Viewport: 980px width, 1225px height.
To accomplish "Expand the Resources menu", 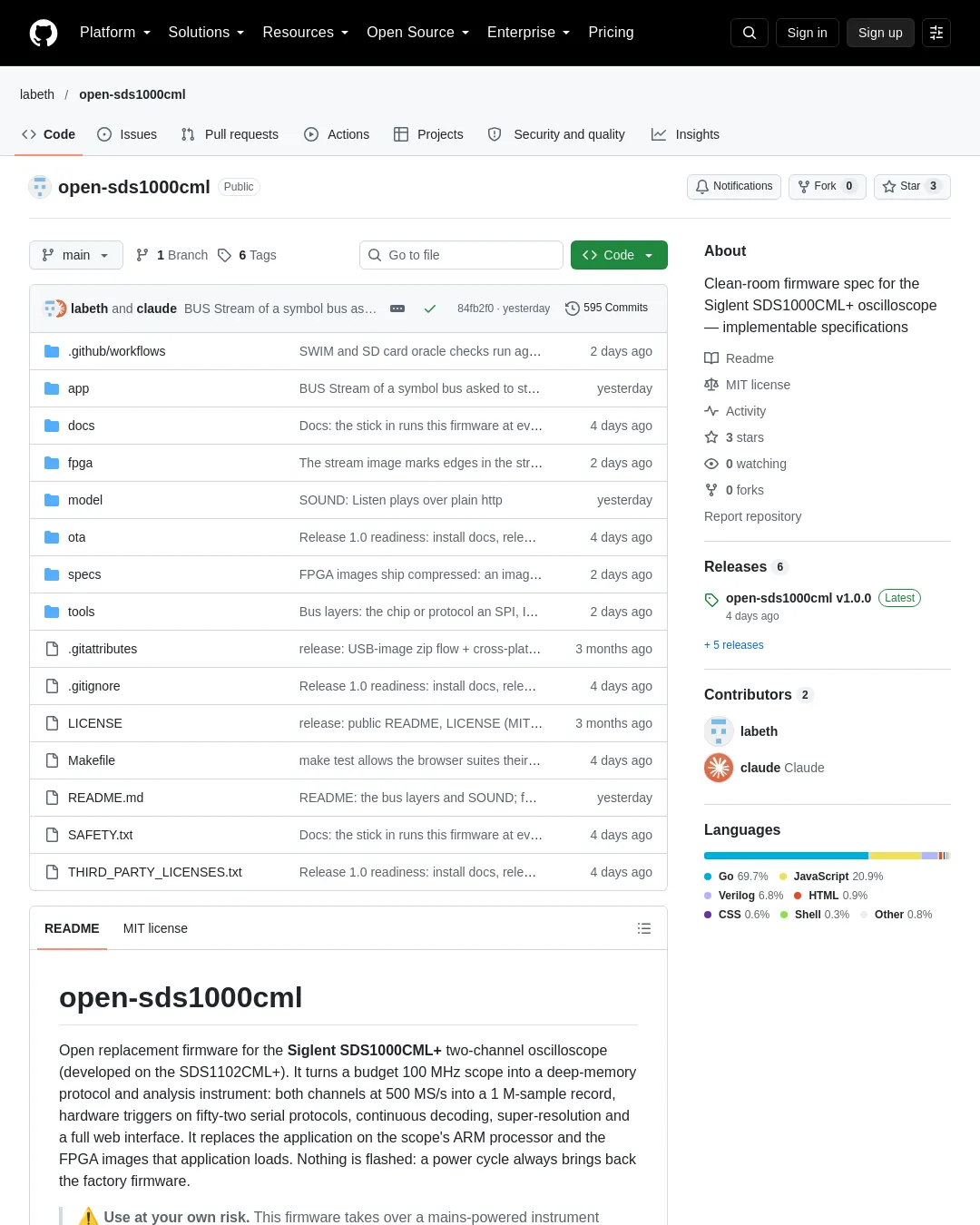I will (306, 33).
